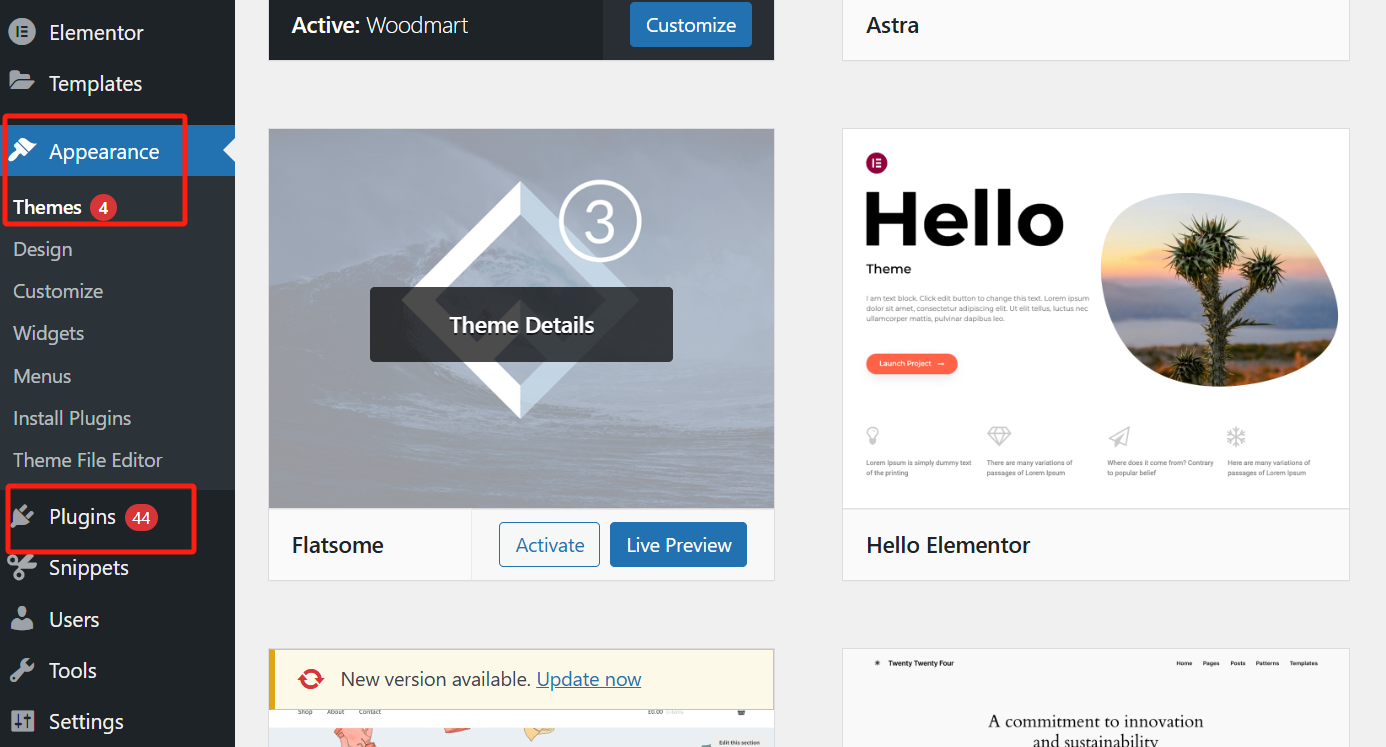Select the Themes submenu item

47,207
